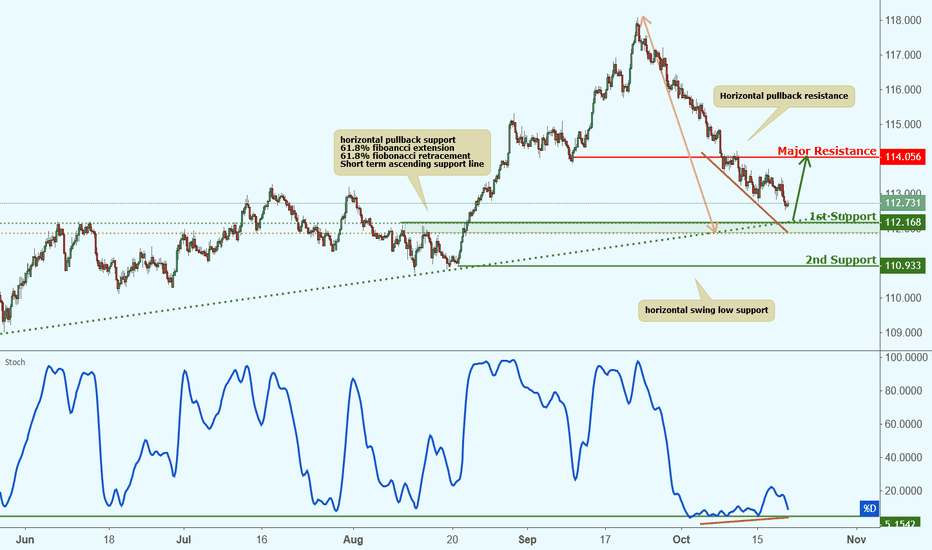
Task: Select the %D stochastic indicator label
Action: tap(869, 508)
